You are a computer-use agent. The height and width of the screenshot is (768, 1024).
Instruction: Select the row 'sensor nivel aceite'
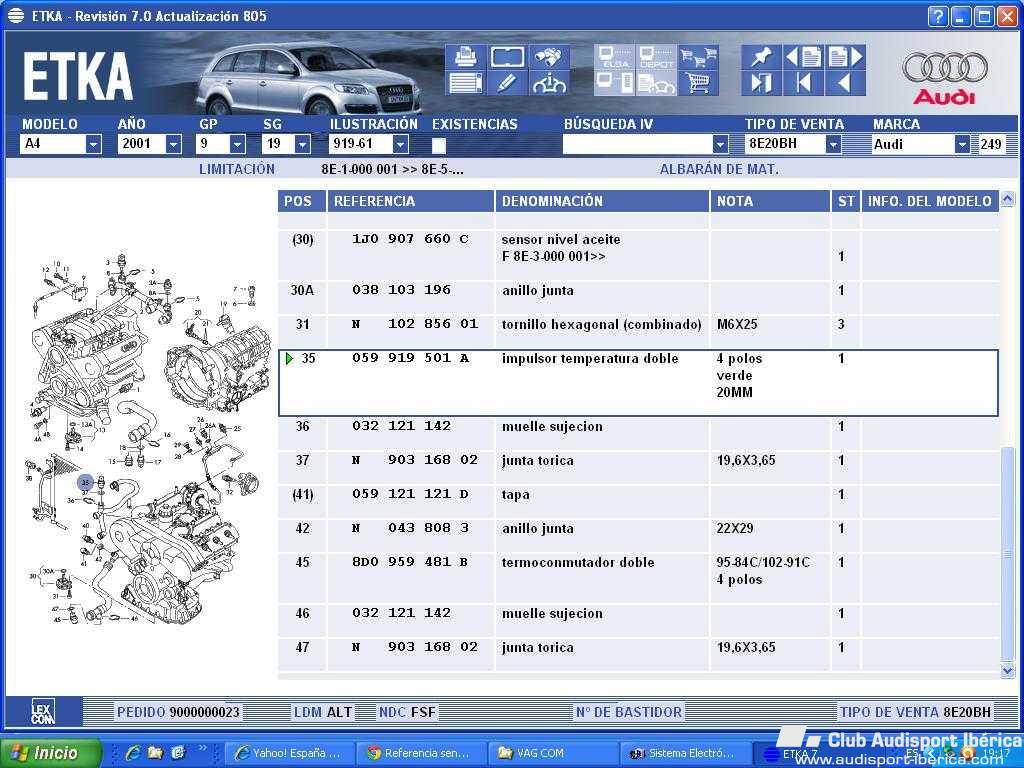(x=638, y=255)
